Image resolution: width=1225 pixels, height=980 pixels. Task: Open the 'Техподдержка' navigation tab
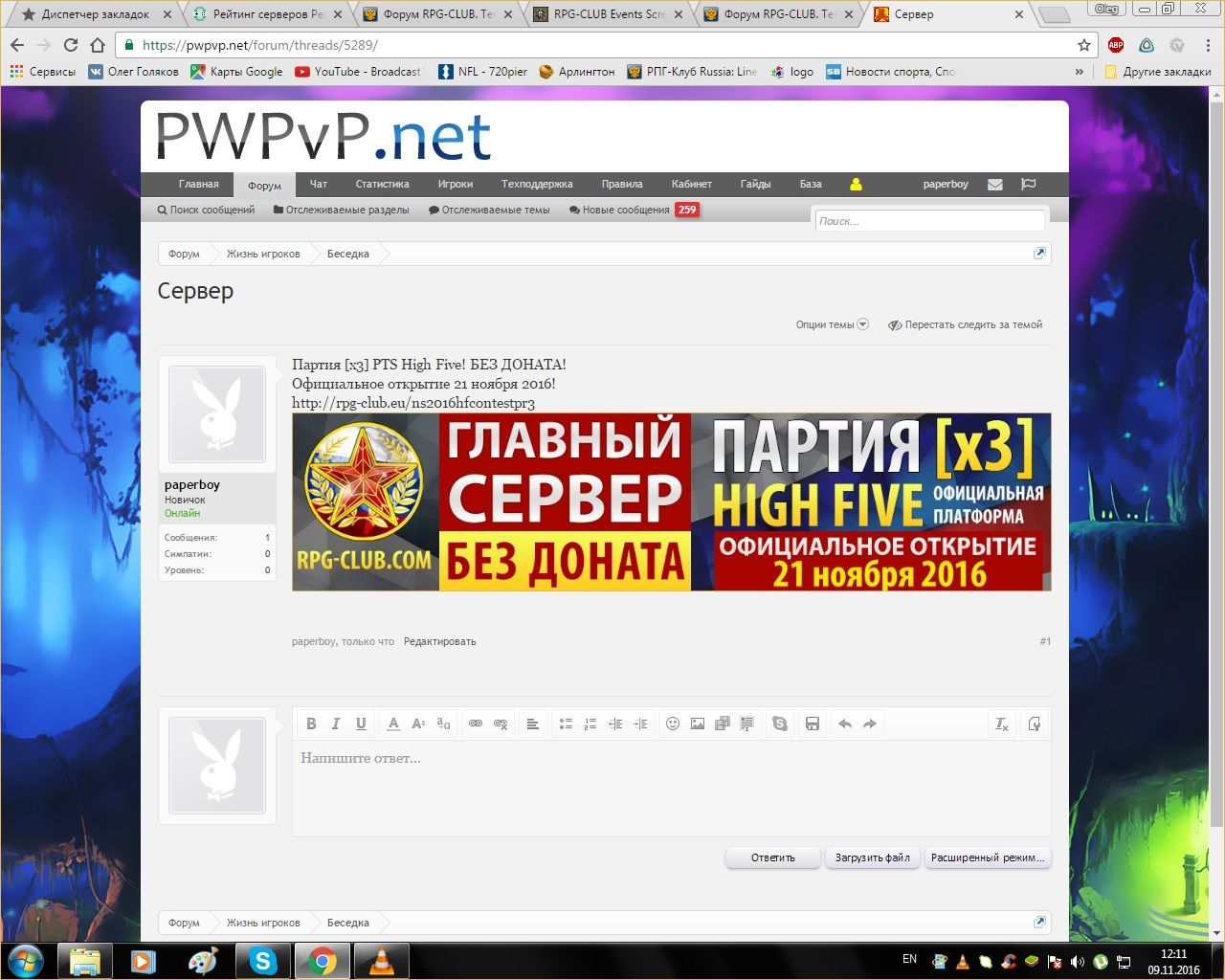pyautogui.click(x=537, y=185)
